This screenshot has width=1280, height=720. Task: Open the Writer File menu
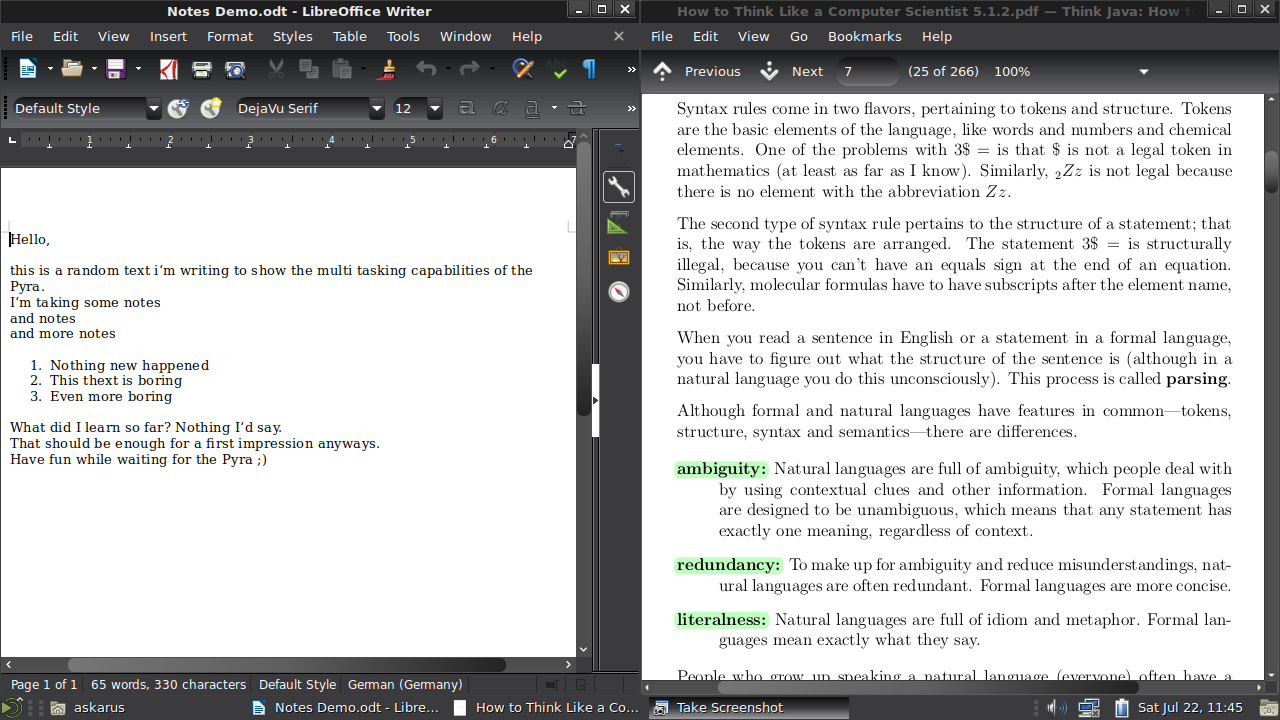tap(22, 36)
